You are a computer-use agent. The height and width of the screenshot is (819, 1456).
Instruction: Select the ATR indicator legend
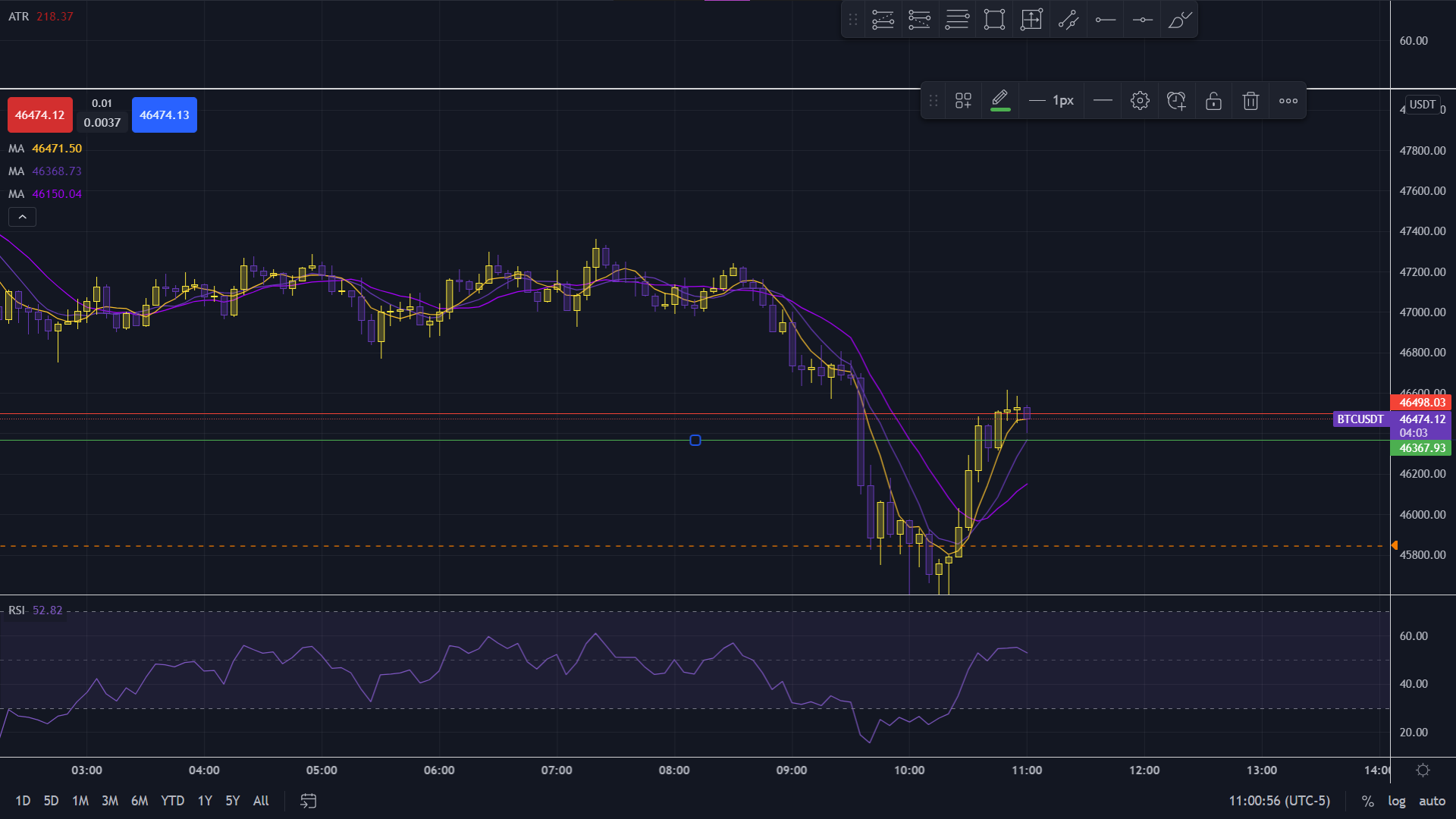point(41,17)
